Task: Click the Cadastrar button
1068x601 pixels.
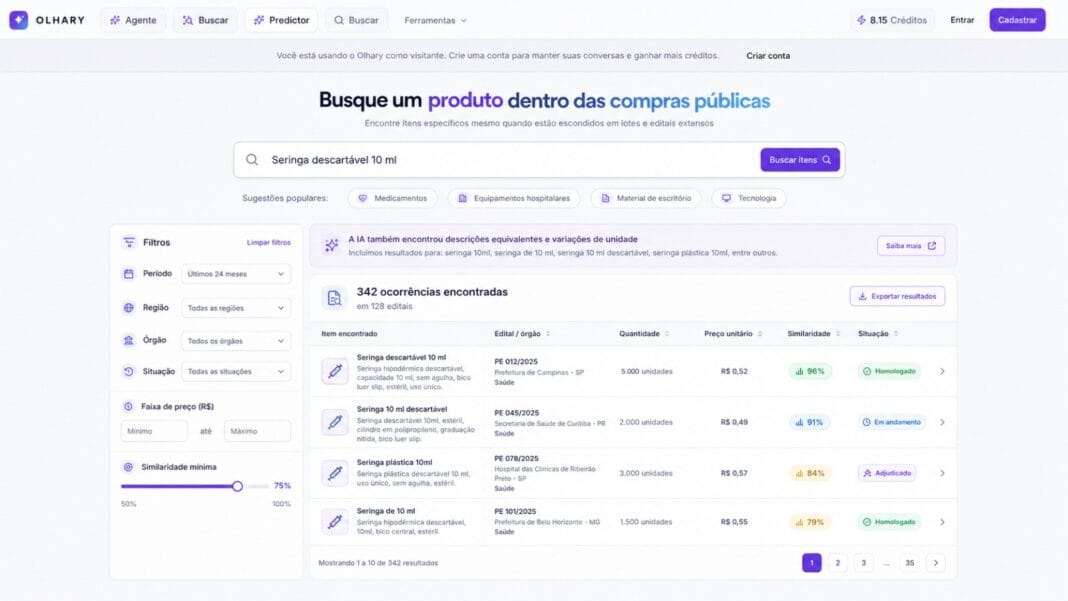Action: tap(1017, 20)
